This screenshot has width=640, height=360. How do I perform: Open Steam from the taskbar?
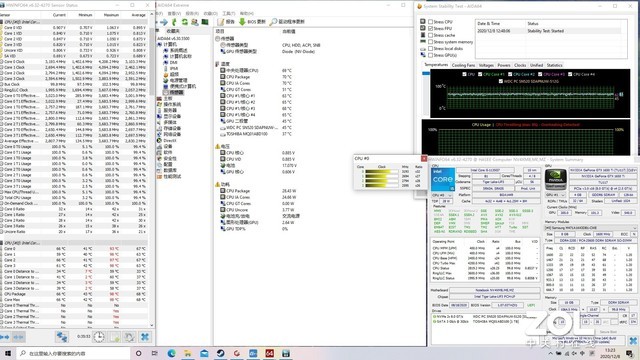click(220, 353)
